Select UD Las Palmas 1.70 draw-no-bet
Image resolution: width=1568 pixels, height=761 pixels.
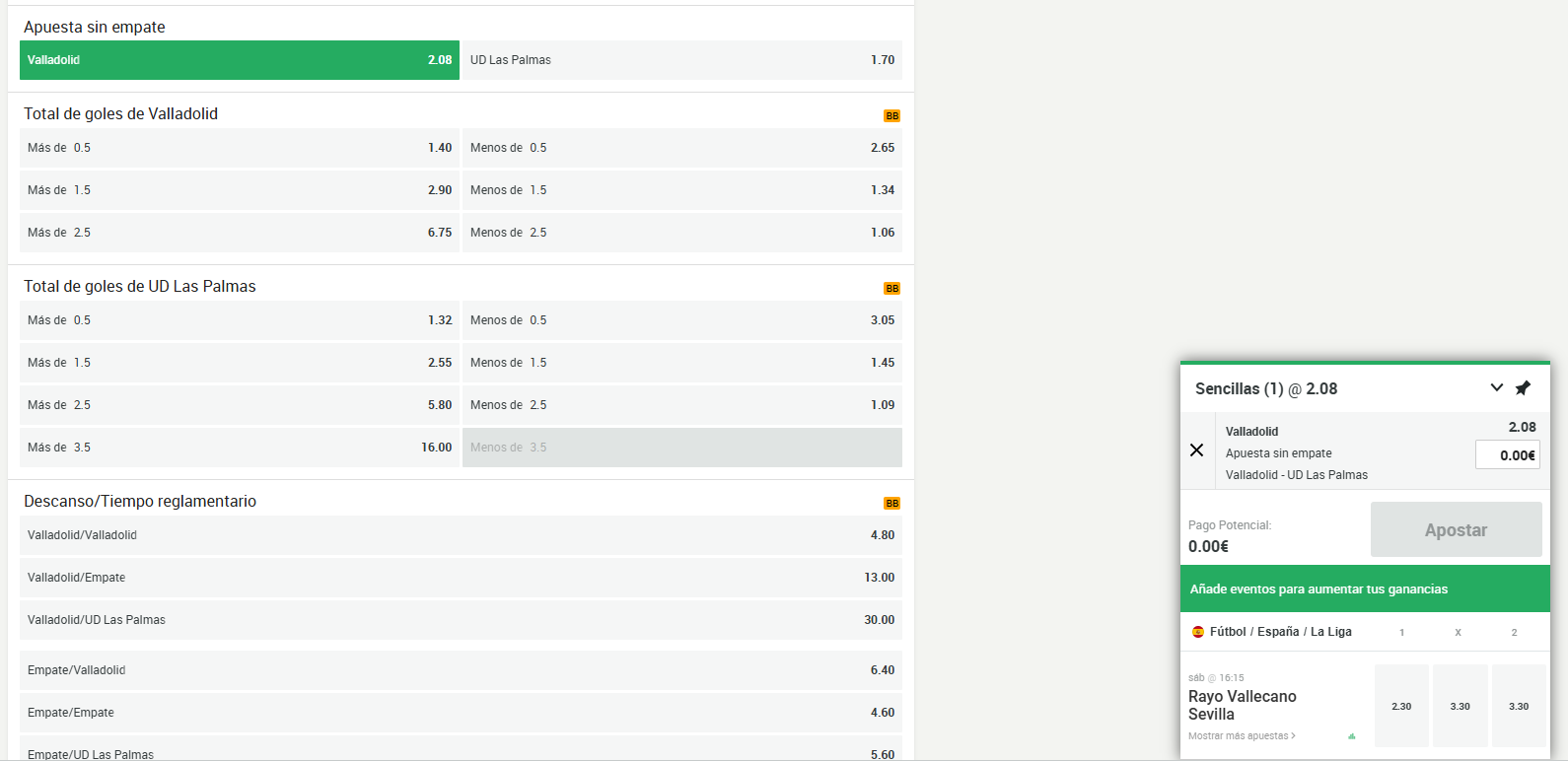(682, 60)
